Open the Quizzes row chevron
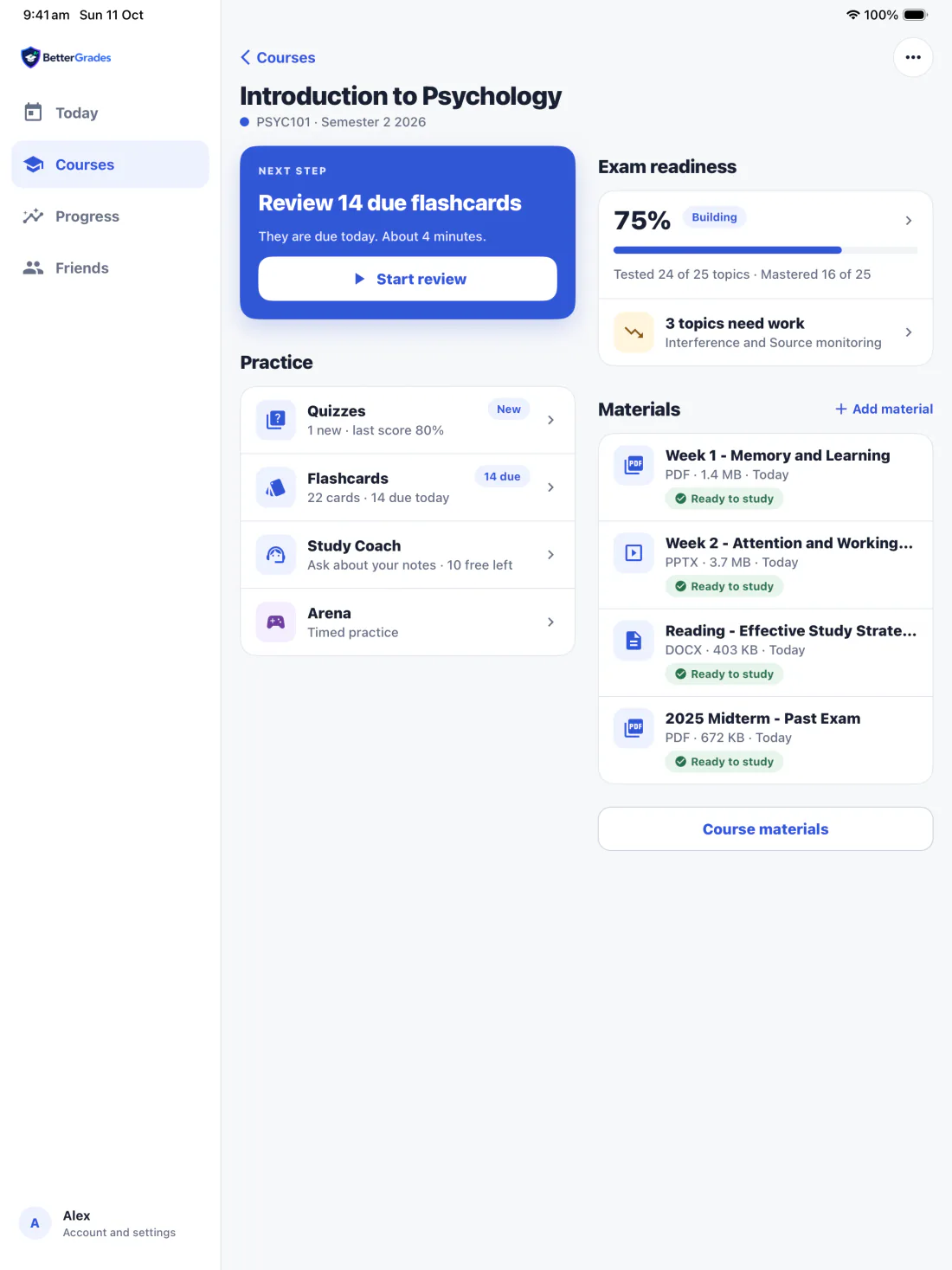Viewport: 952px width, 1270px height. 550,420
